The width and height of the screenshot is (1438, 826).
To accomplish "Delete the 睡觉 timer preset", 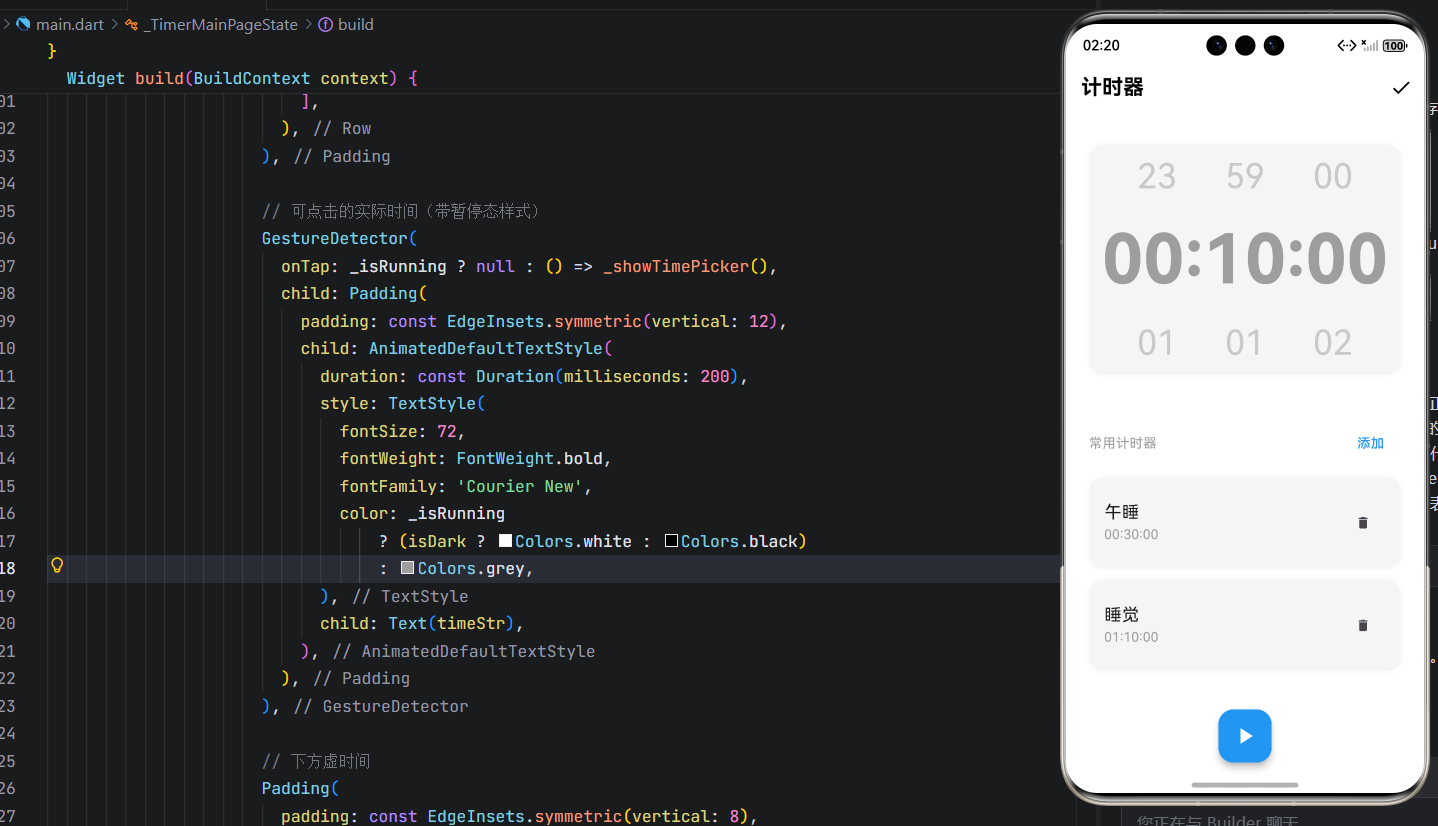I will coord(1362,625).
